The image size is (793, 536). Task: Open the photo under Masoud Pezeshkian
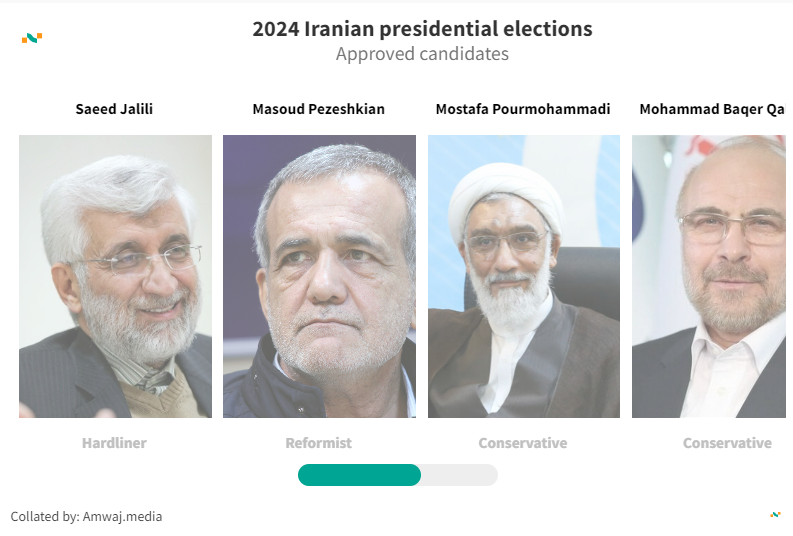319,276
